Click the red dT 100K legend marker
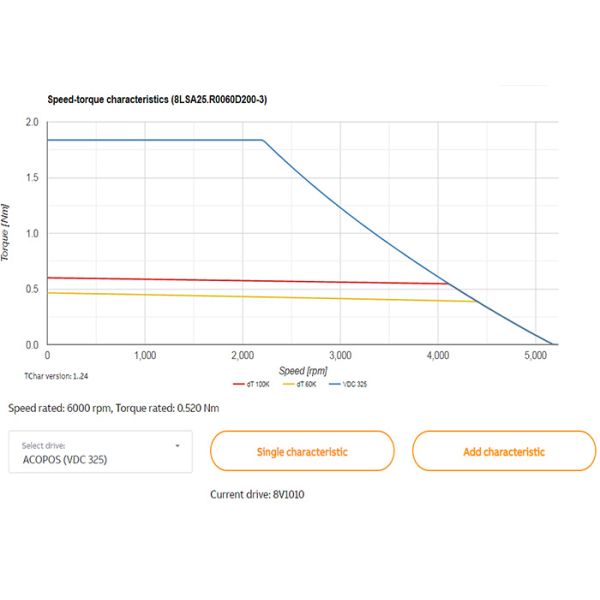600x600 pixels. [238, 383]
